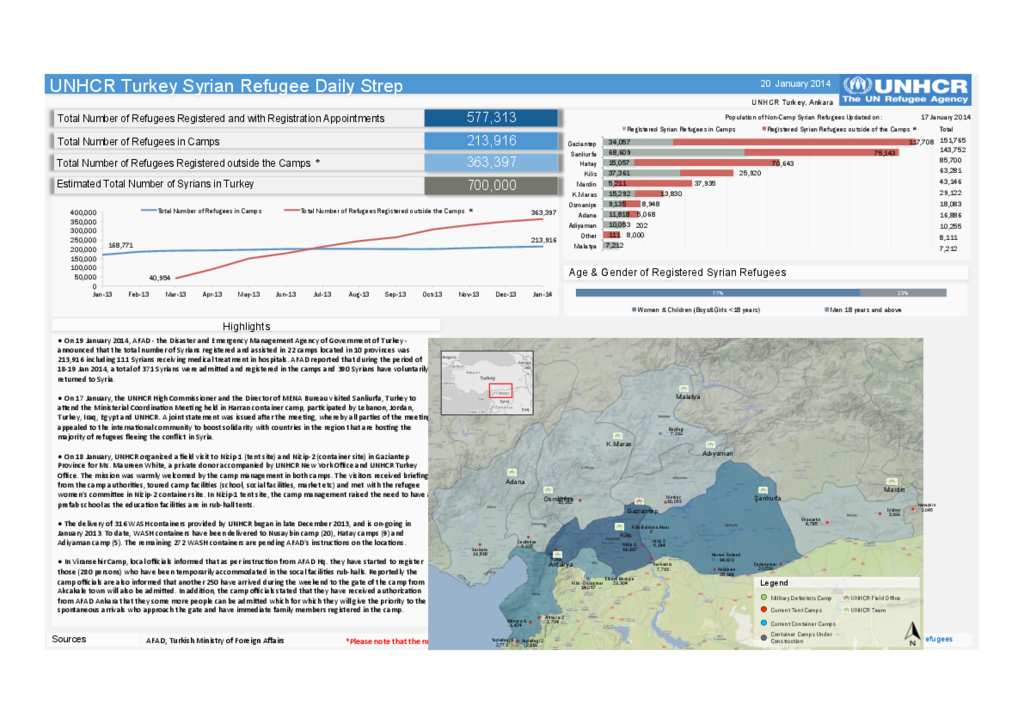This screenshot has height=724, width=1024.
Task: Select the Current Container Camps blue marker
Action: (764, 622)
